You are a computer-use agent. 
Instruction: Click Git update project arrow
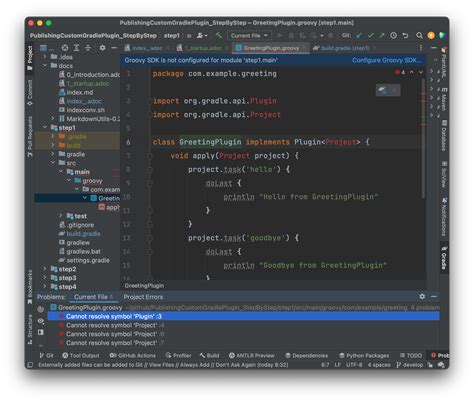click(x=359, y=35)
